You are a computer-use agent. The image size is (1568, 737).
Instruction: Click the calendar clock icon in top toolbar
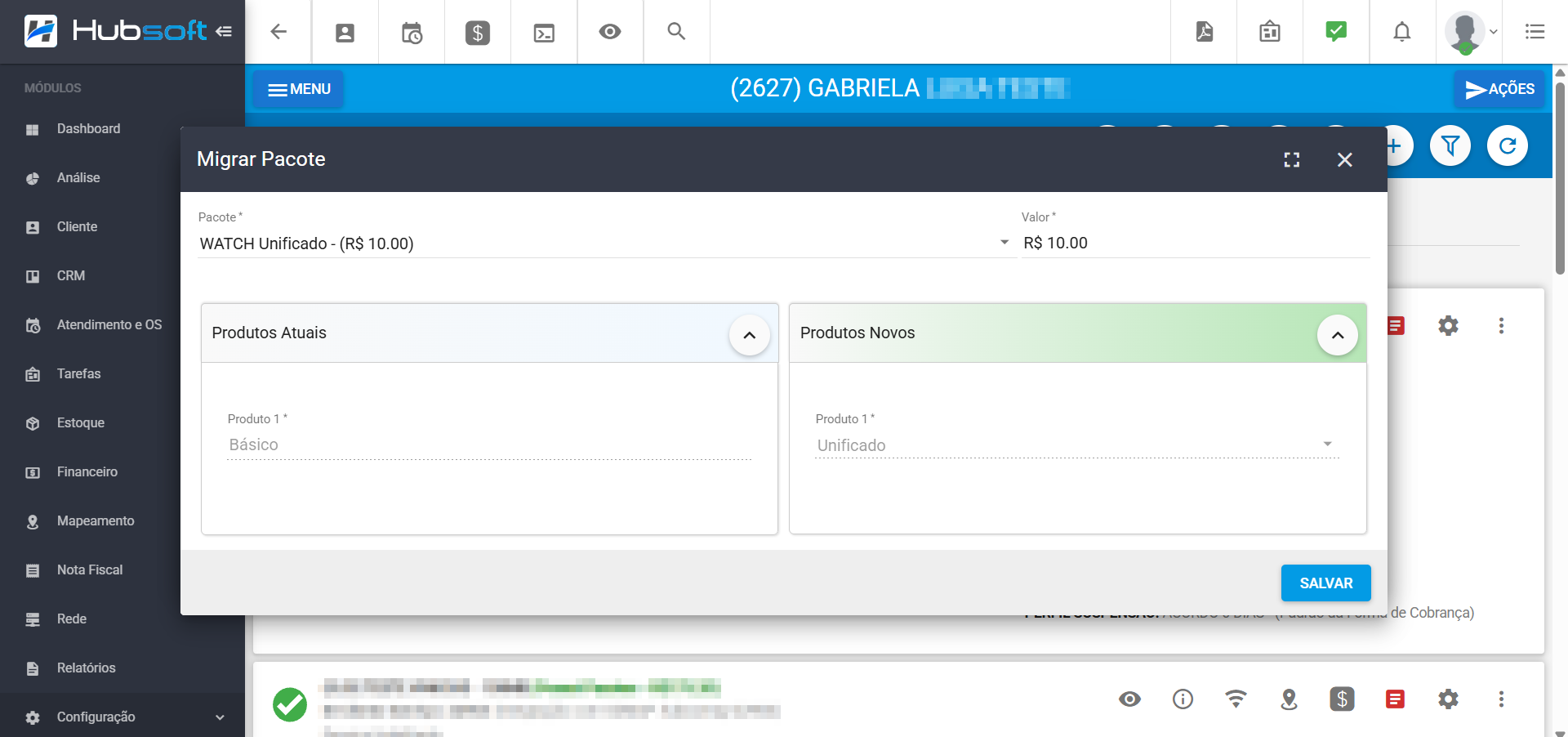click(412, 33)
